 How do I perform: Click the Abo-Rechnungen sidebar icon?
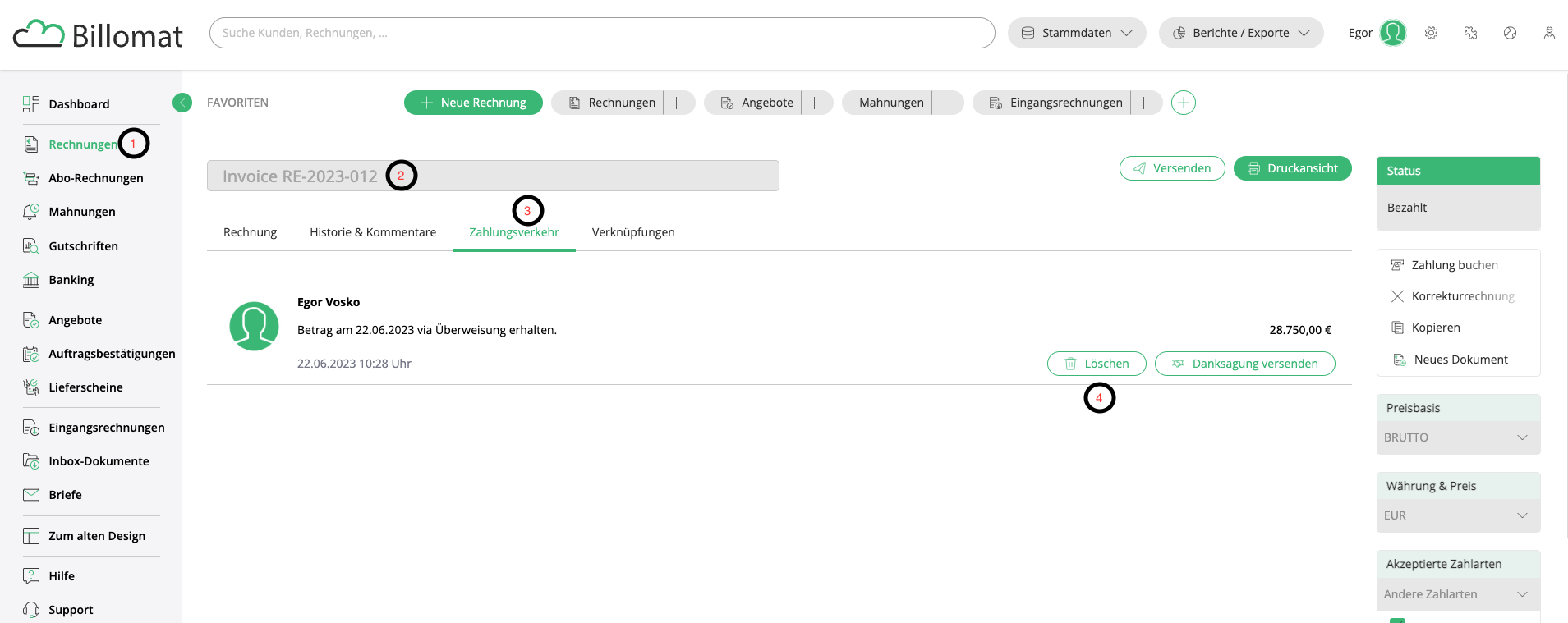31,178
